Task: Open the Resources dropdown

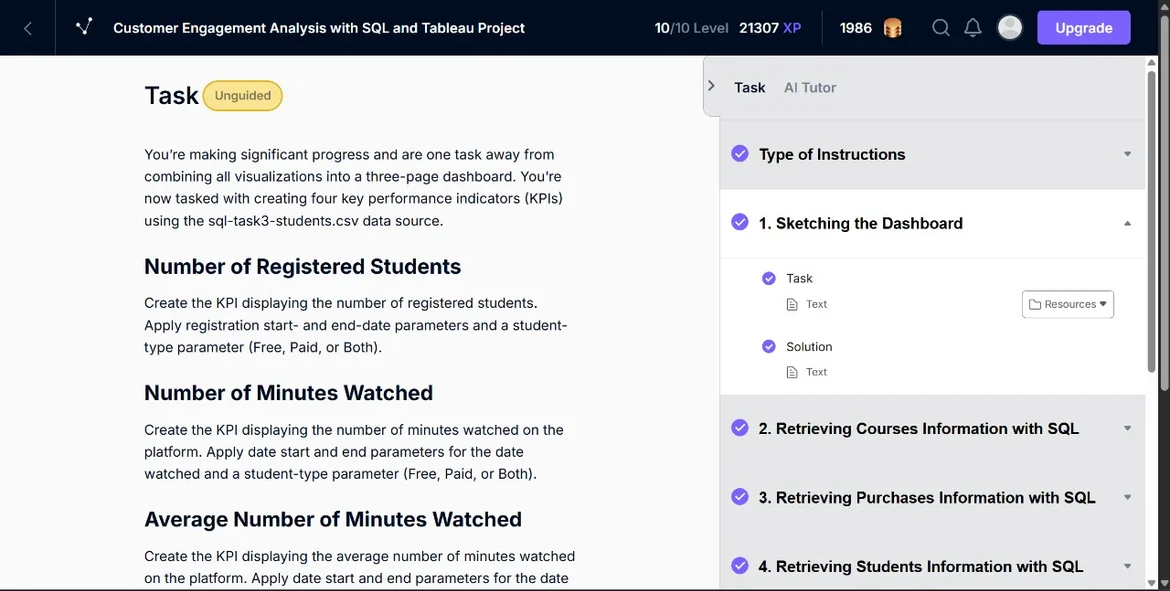Action: pos(1067,304)
